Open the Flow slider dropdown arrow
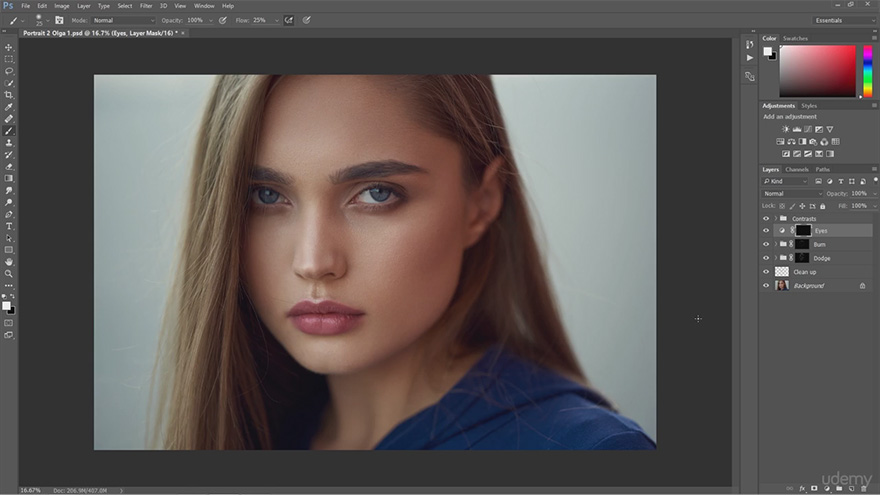The height and width of the screenshot is (495, 880). point(277,20)
